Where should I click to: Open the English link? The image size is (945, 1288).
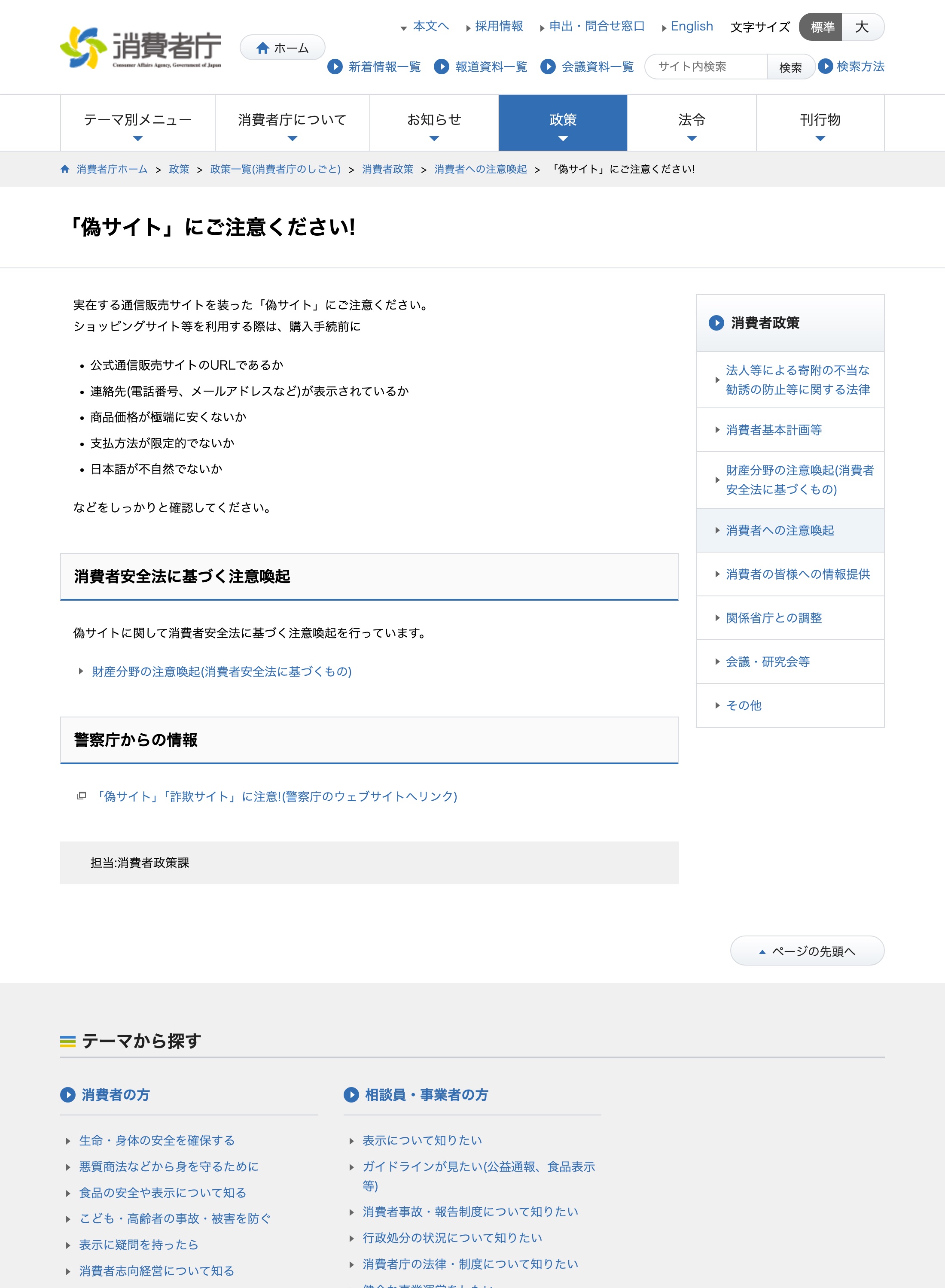(x=692, y=26)
